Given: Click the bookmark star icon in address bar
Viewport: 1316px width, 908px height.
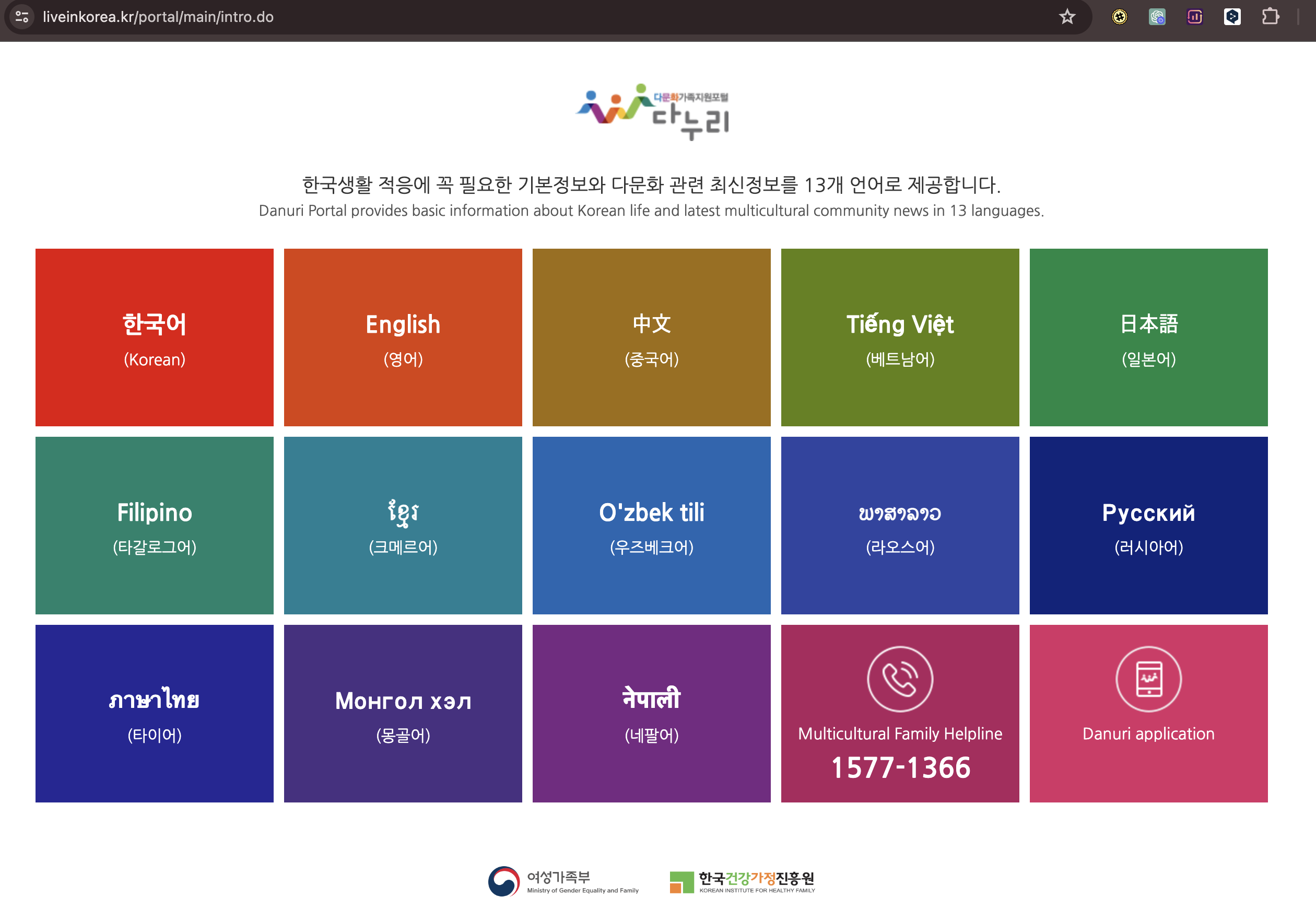Looking at the screenshot, I should point(1067,17).
